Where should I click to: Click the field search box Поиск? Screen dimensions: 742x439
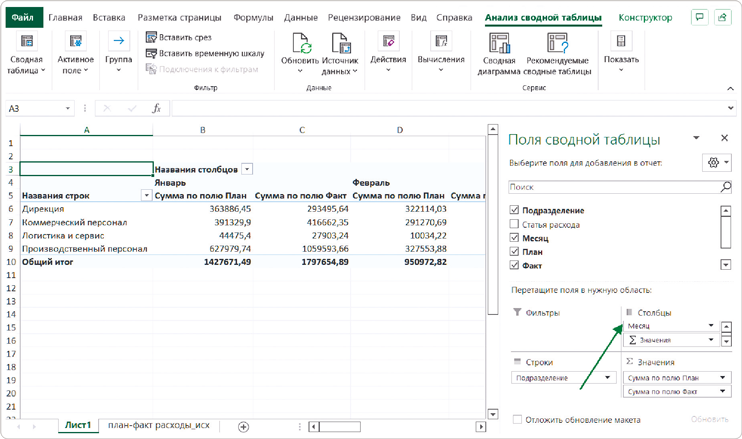click(612, 187)
